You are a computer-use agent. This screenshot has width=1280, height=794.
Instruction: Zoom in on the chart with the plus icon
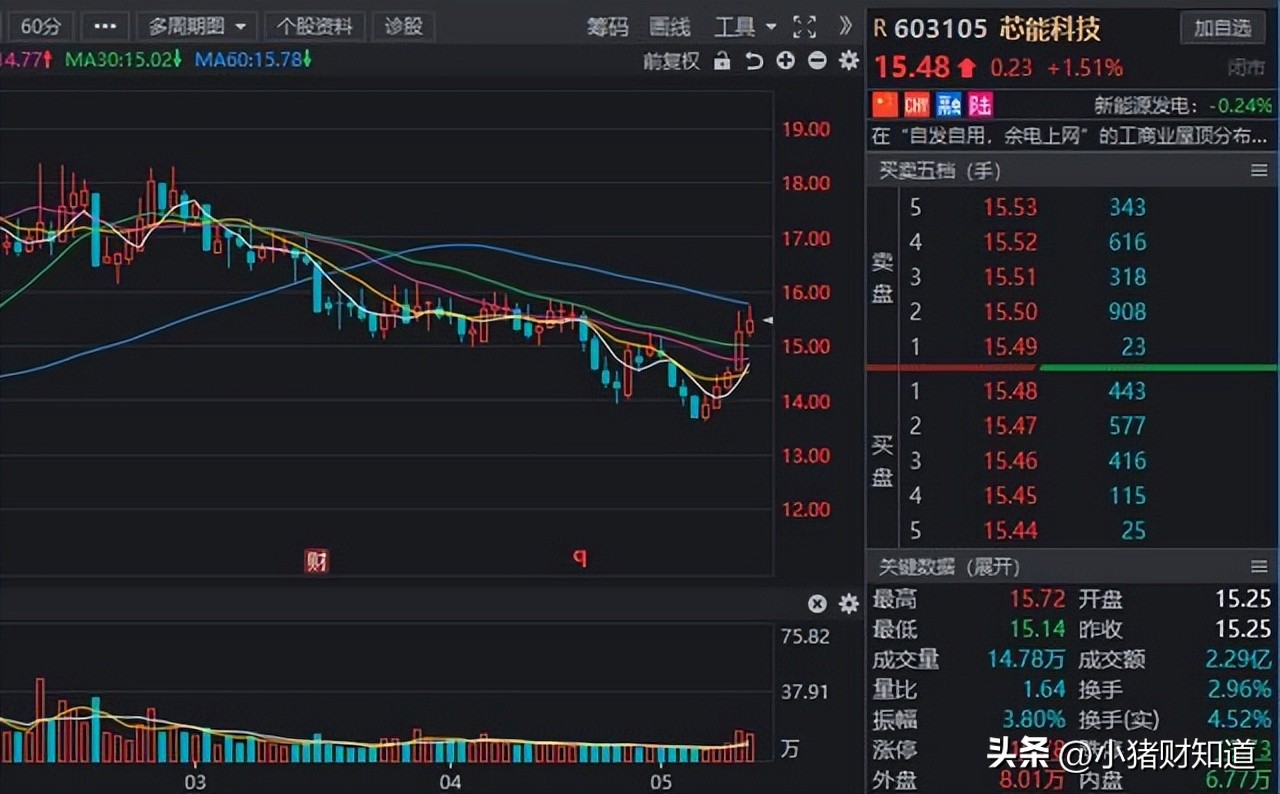785,61
